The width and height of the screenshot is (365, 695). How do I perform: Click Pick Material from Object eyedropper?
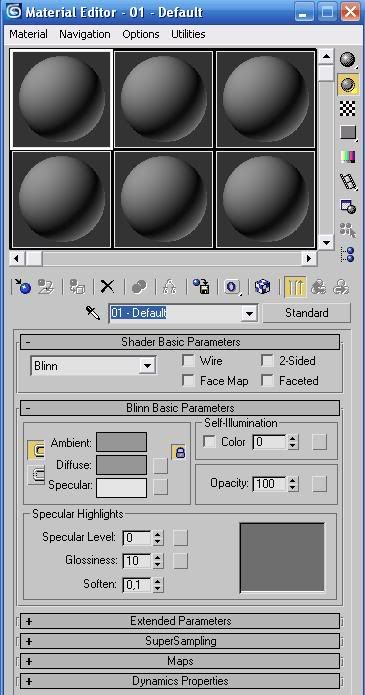click(x=93, y=313)
